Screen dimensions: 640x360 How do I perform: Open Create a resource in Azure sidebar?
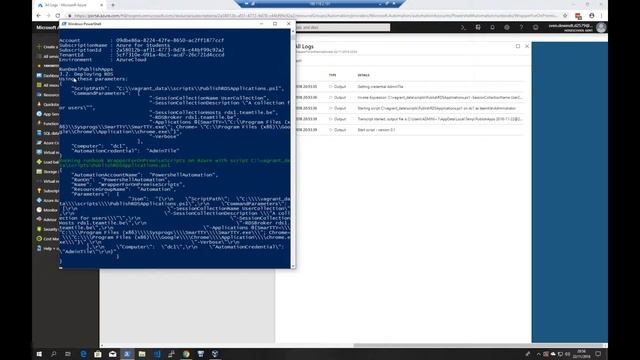(47, 47)
